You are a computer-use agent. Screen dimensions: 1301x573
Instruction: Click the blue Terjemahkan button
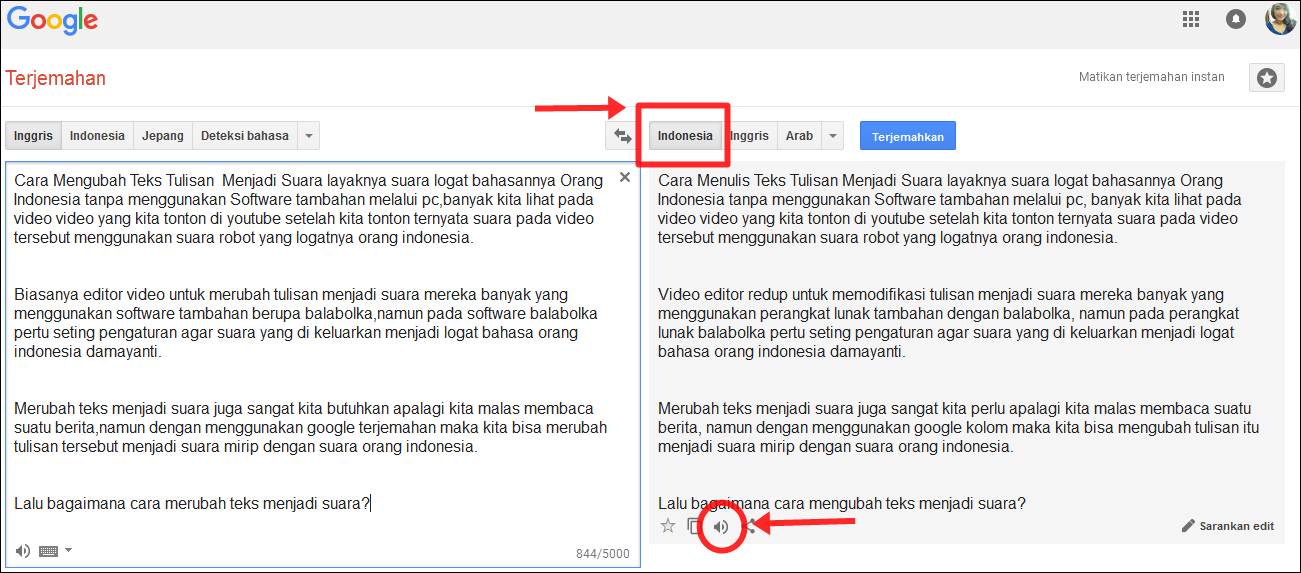pos(908,136)
